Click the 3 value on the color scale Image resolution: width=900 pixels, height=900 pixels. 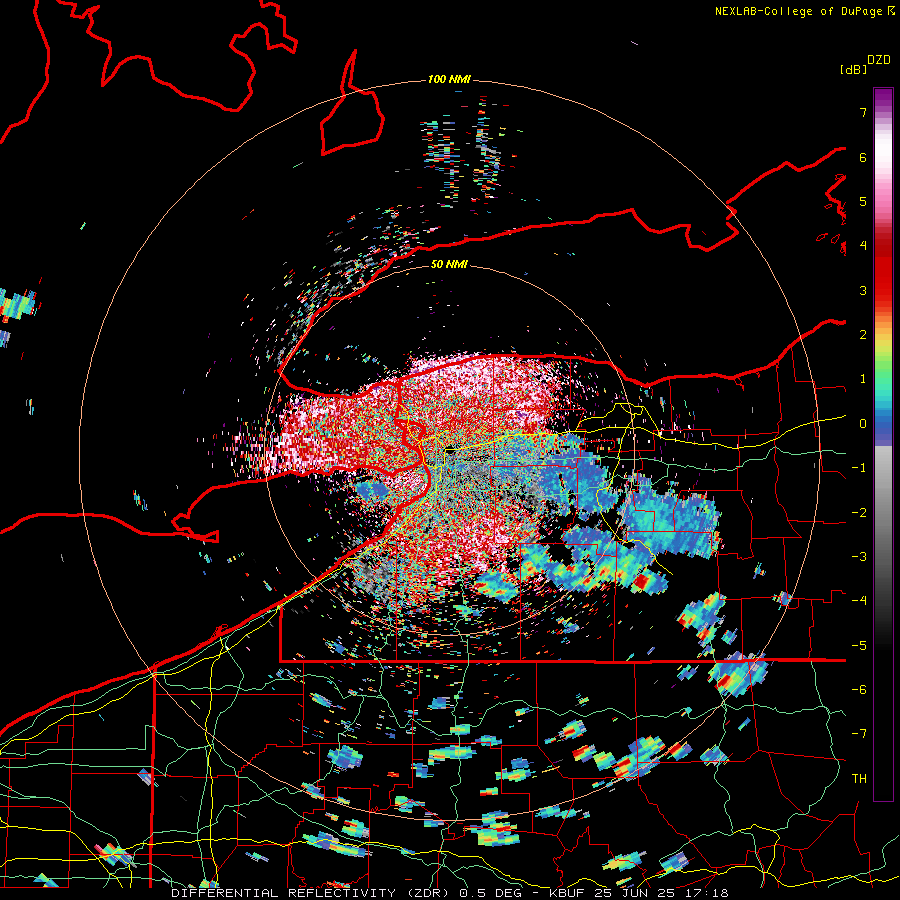863,290
